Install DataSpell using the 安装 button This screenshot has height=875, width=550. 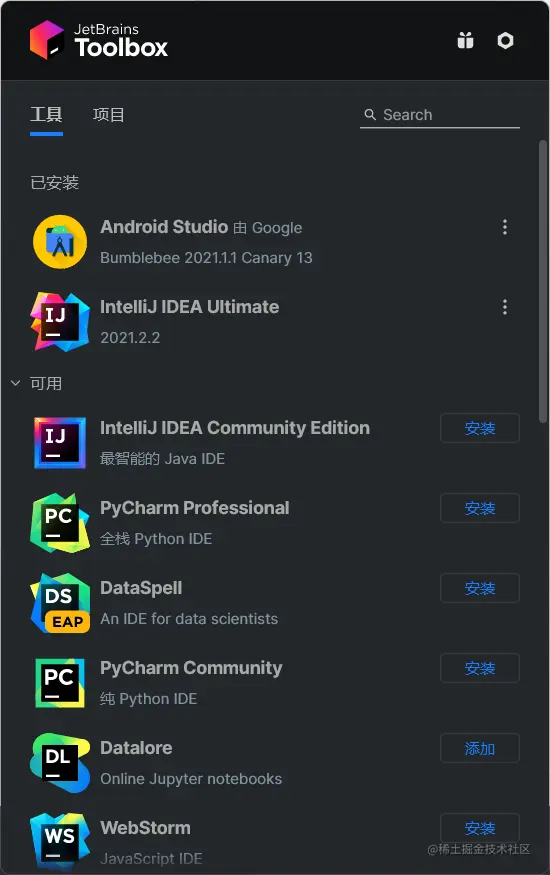pyautogui.click(x=480, y=588)
